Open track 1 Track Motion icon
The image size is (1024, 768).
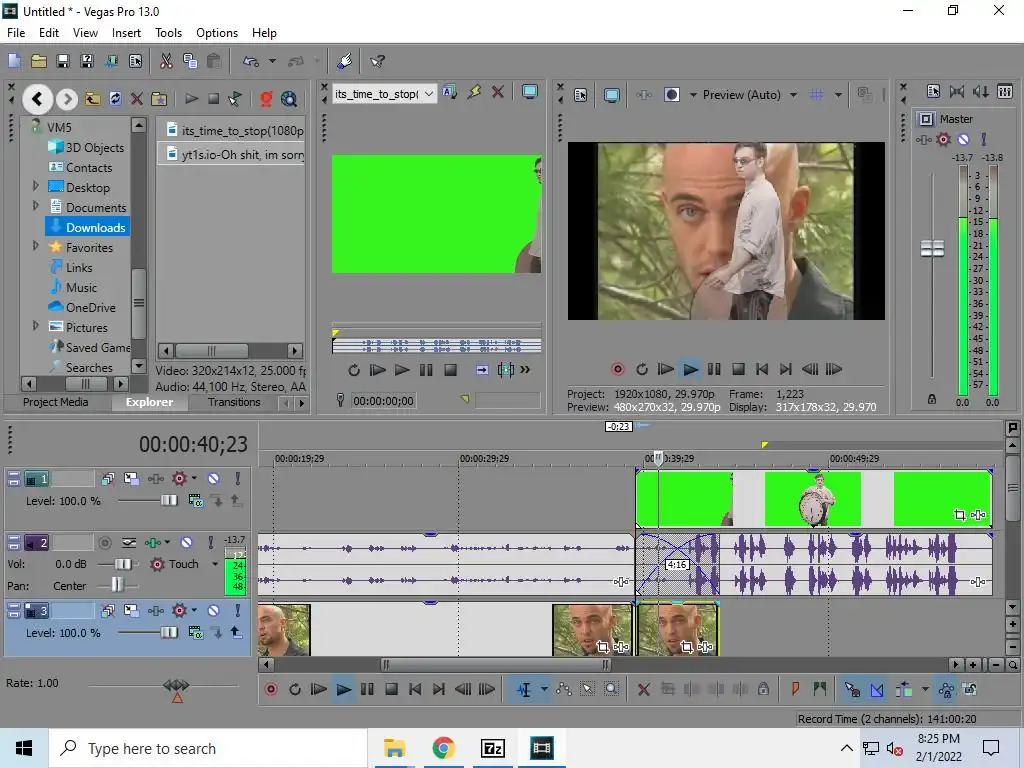click(x=131, y=479)
